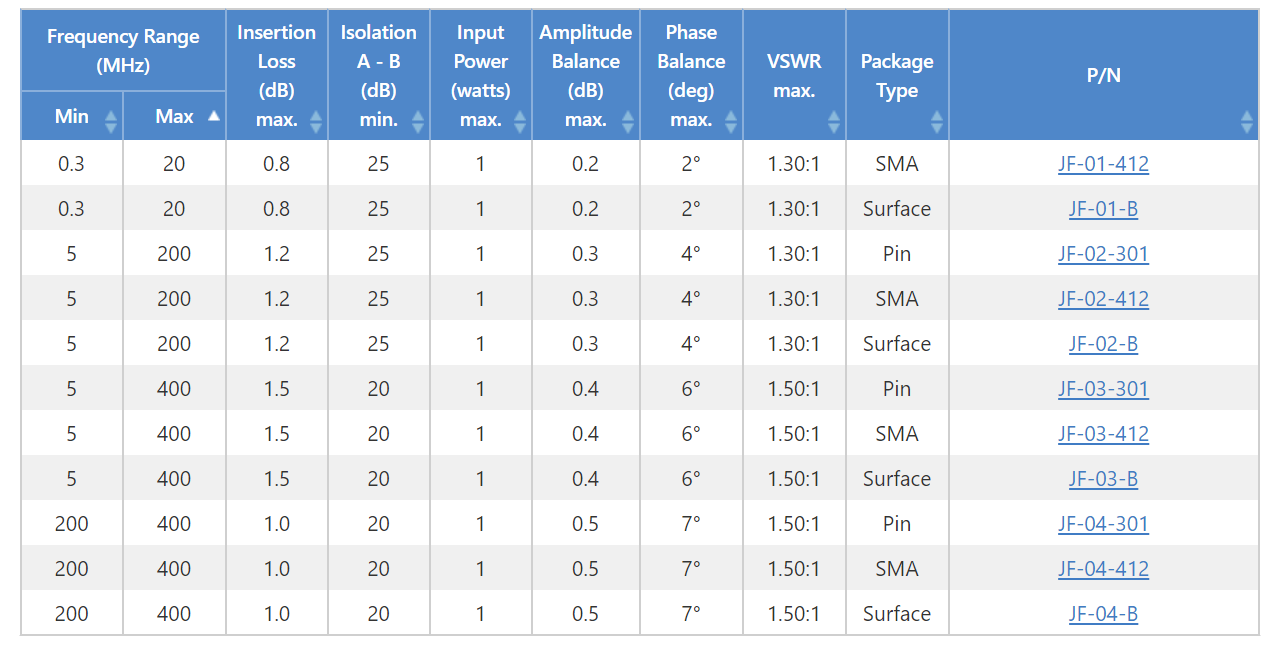Viewport: 1280px width, 650px height.
Task: Select 1.0 insertion loss in JF-04-412 row
Action: 277,569
